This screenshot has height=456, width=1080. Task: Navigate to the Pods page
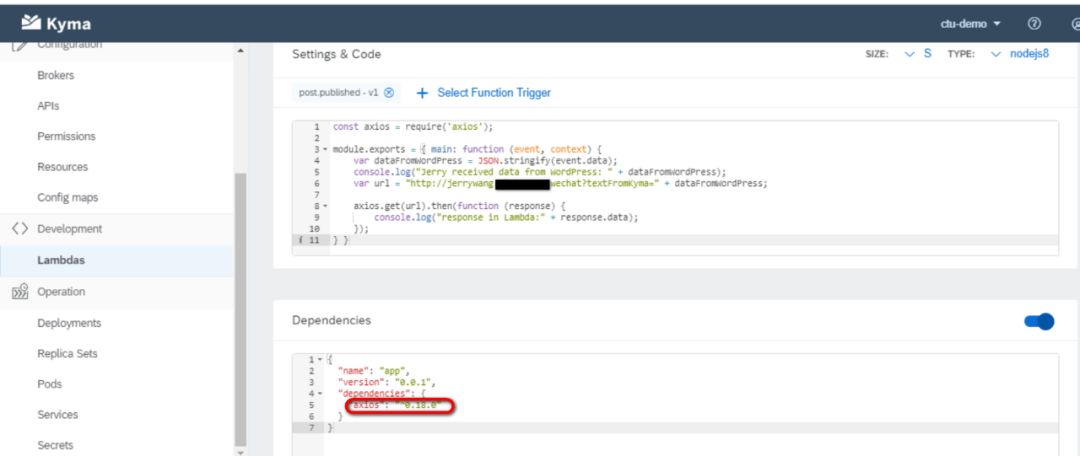[50, 384]
